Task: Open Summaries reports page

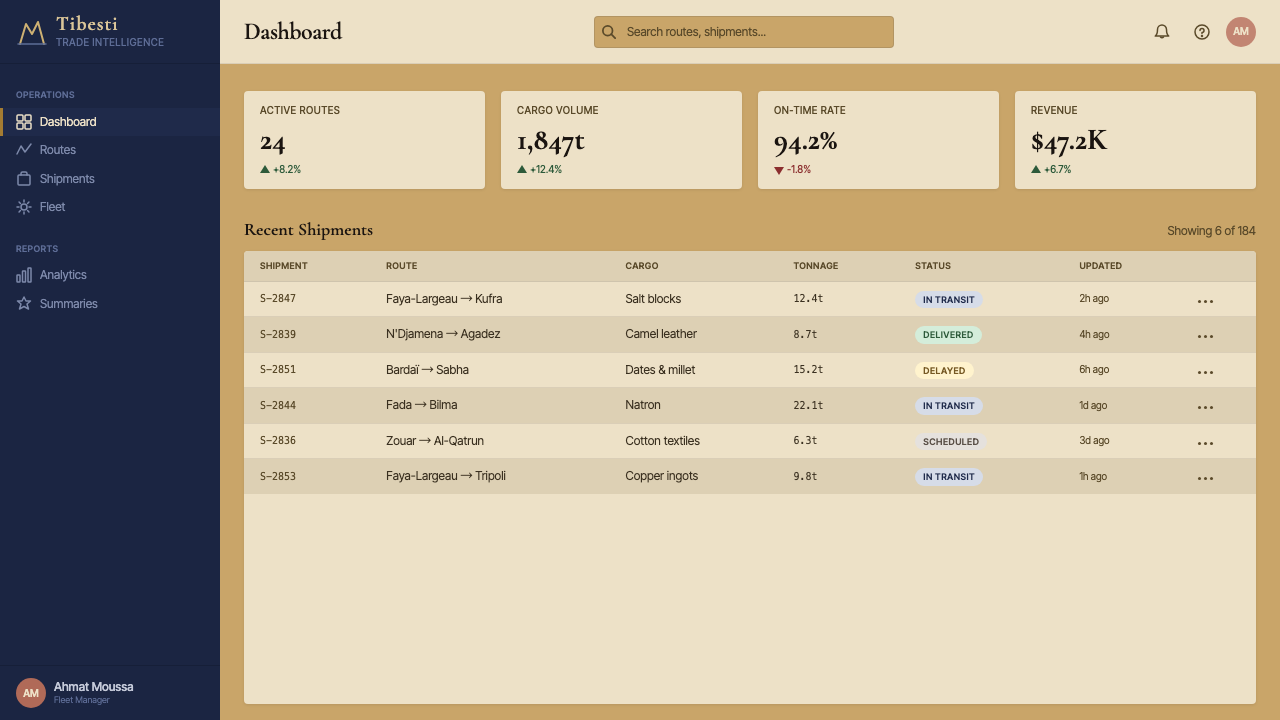Action: tap(110, 304)
